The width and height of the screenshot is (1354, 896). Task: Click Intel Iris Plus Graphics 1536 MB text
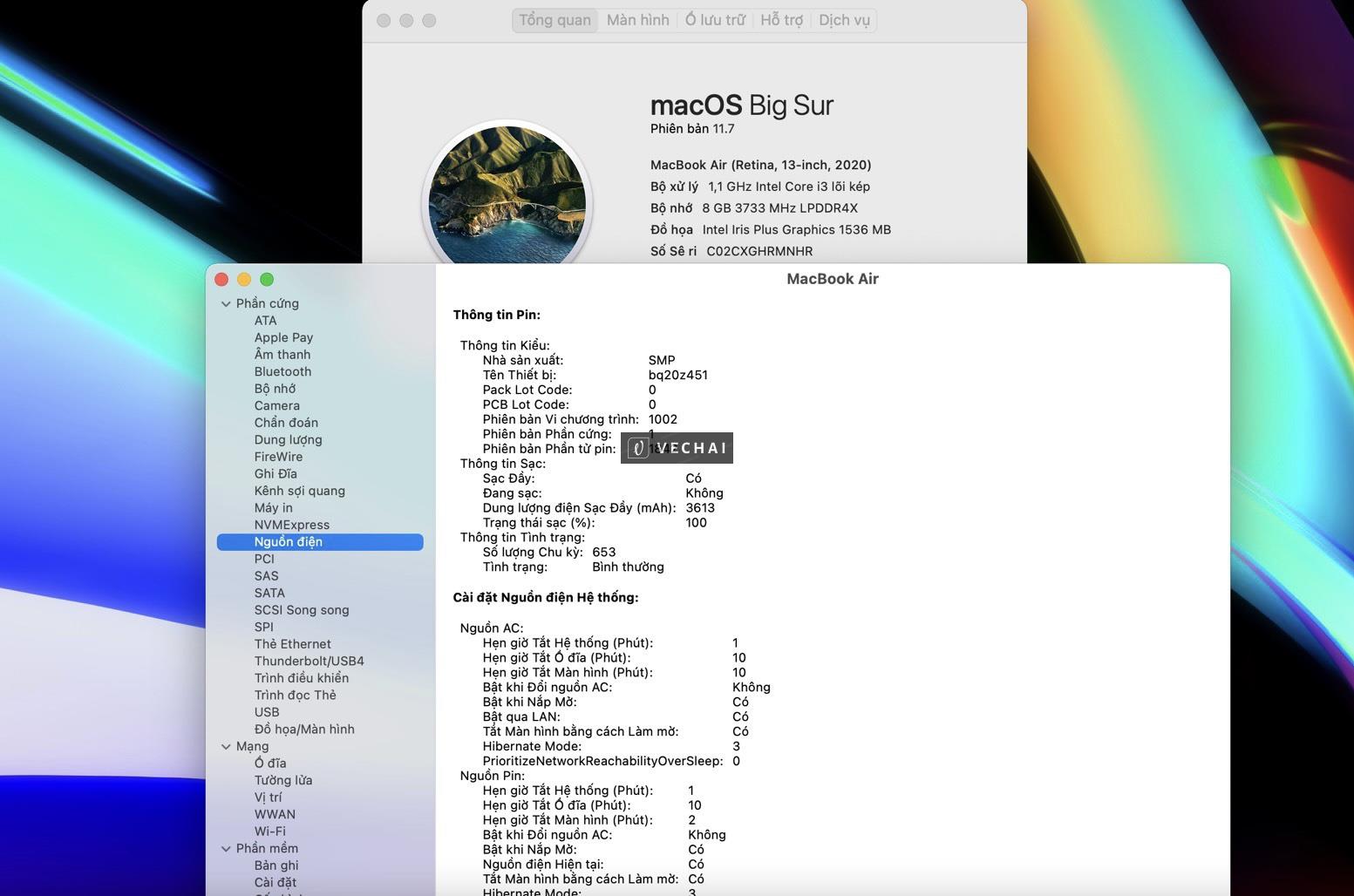point(796,230)
